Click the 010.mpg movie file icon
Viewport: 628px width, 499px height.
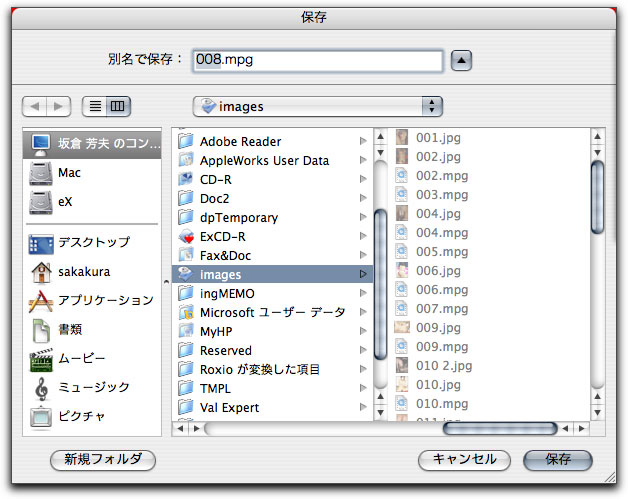pos(402,403)
